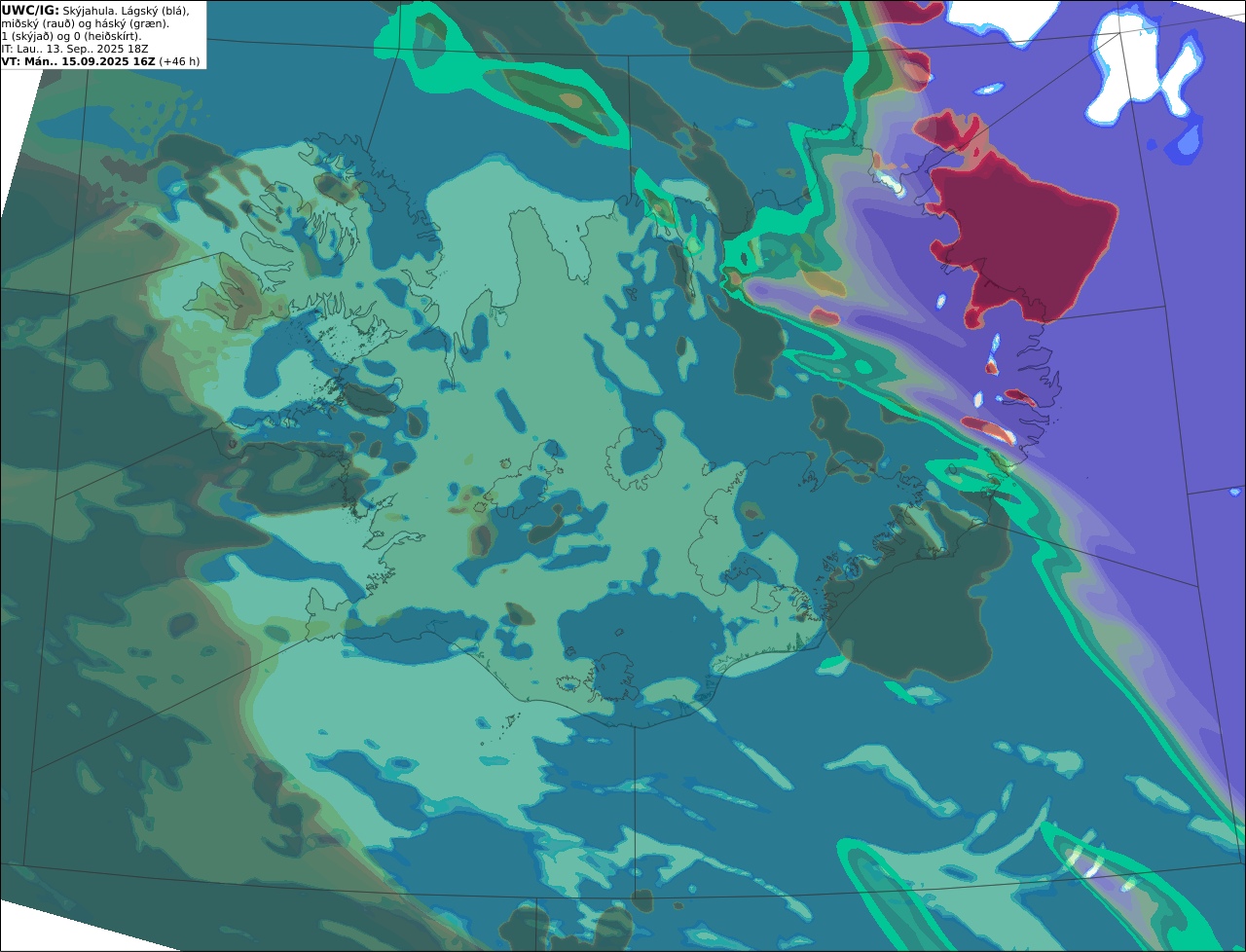Click the 'UWC/IG: Skýjahula' legend title line
This screenshot has height=952, width=1246.
point(95,10)
